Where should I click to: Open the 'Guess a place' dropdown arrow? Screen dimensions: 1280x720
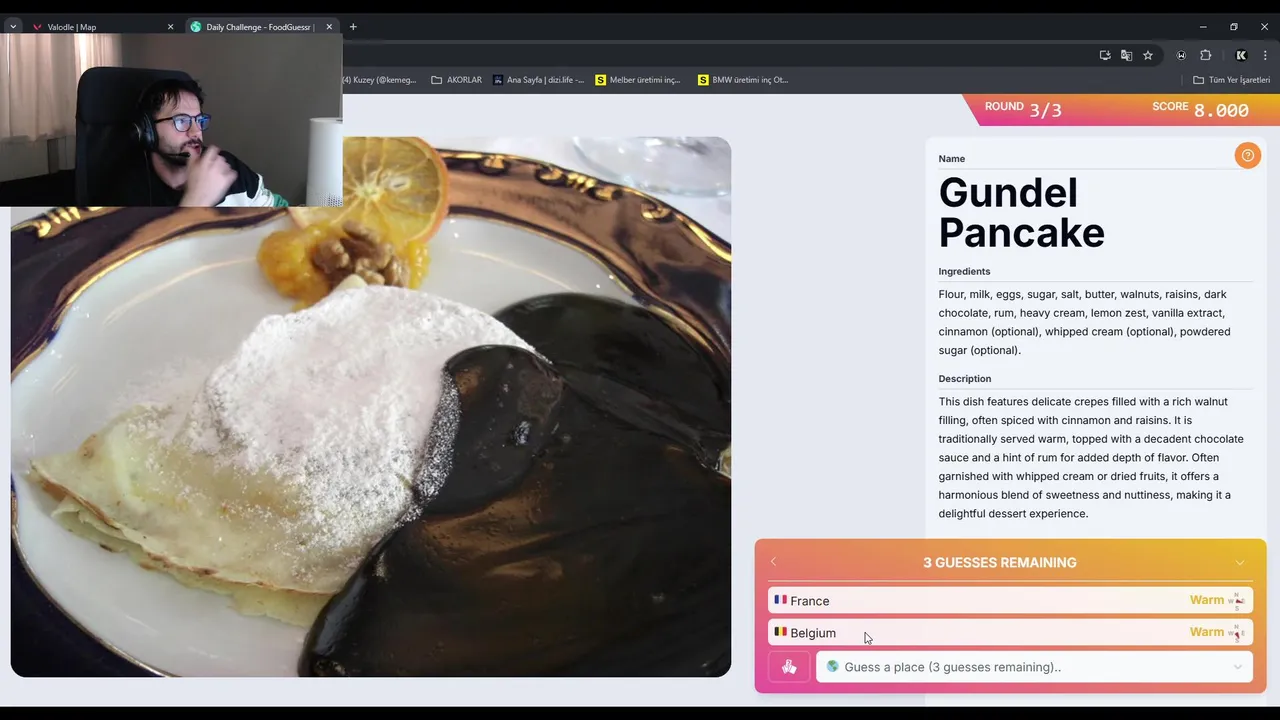(1237, 667)
